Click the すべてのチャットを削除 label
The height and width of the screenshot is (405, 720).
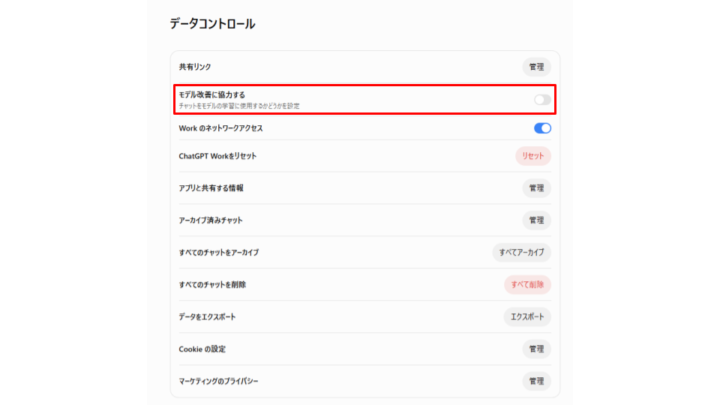tap(212, 285)
